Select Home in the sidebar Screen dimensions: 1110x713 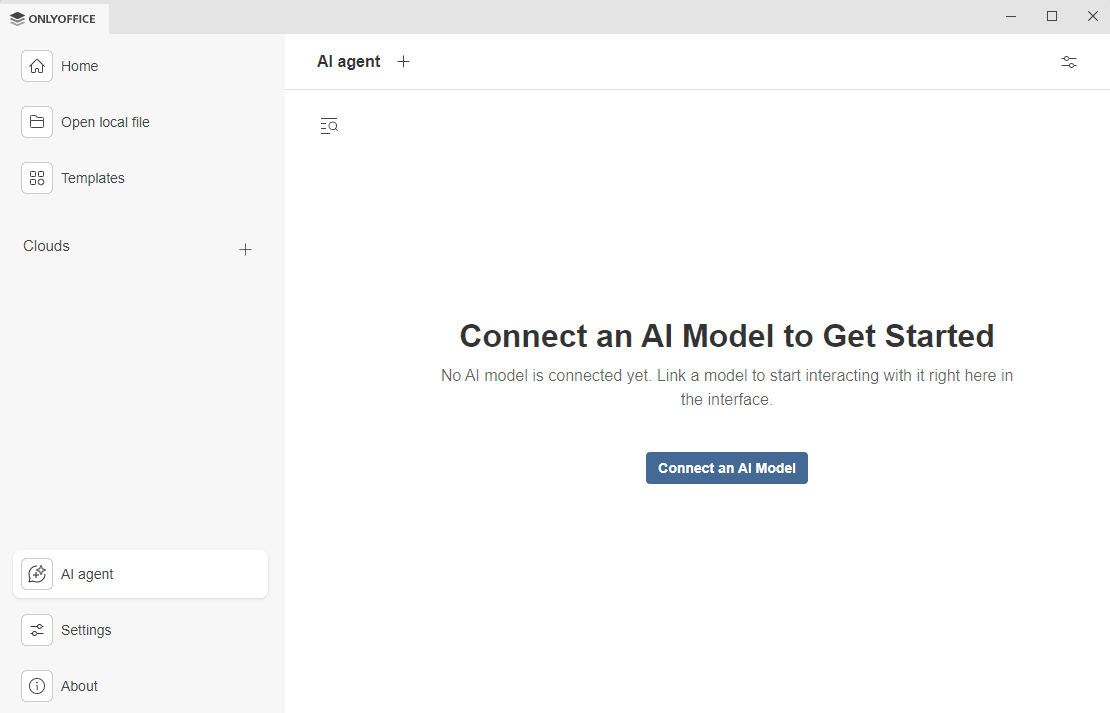tap(79, 65)
